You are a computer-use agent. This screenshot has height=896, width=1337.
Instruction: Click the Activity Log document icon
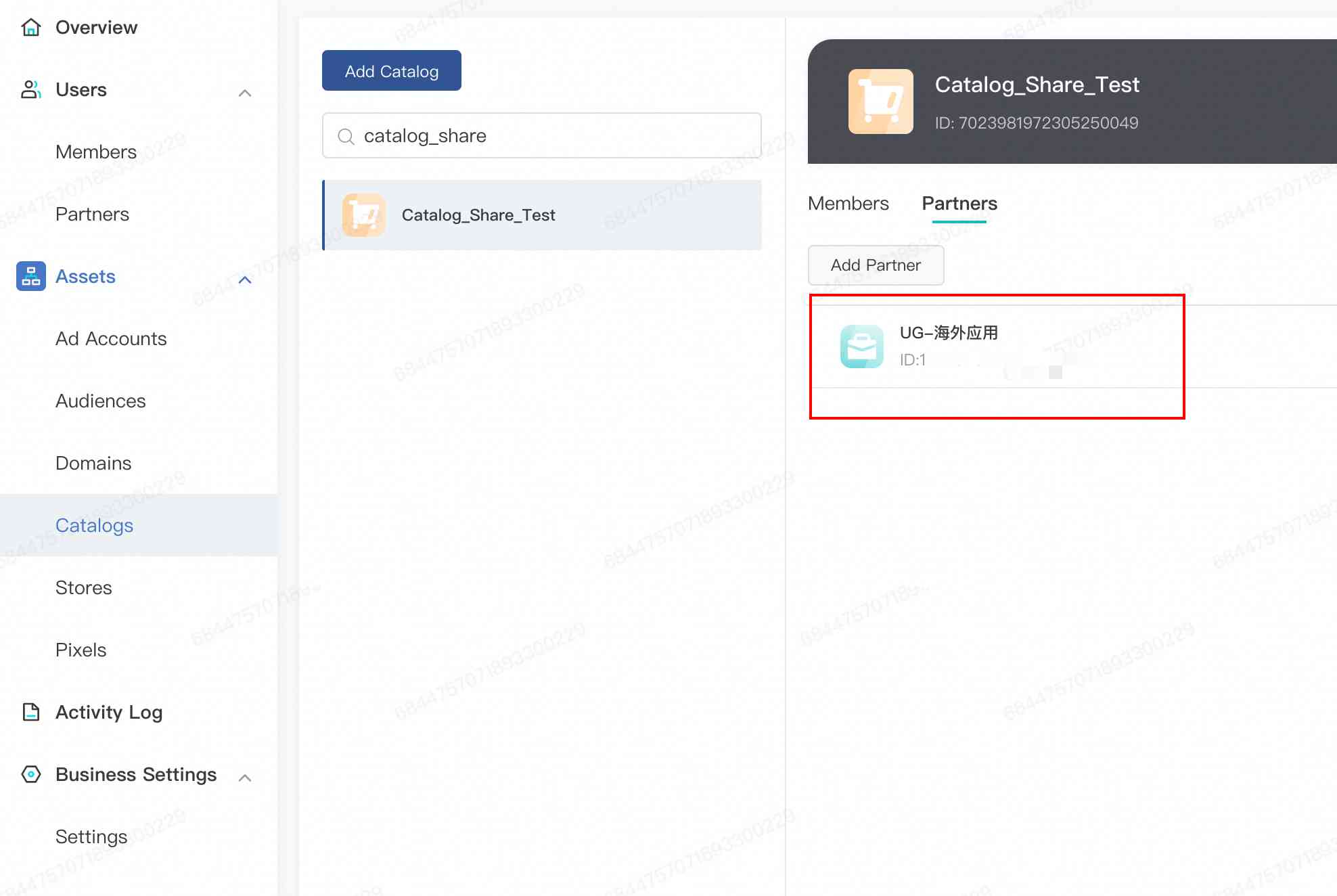pyautogui.click(x=30, y=712)
